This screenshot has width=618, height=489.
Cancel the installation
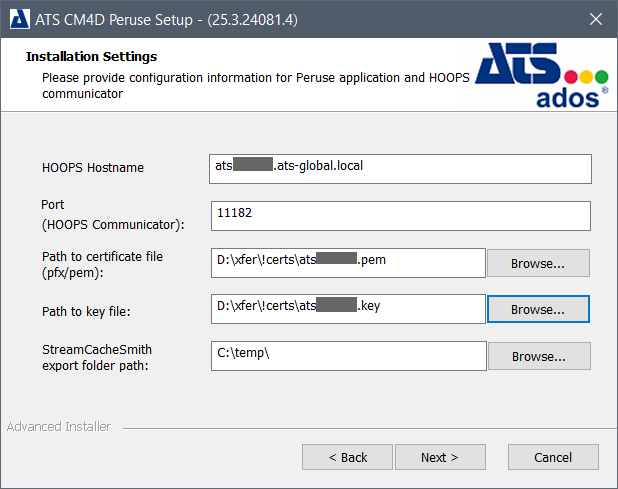tap(553, 457)
